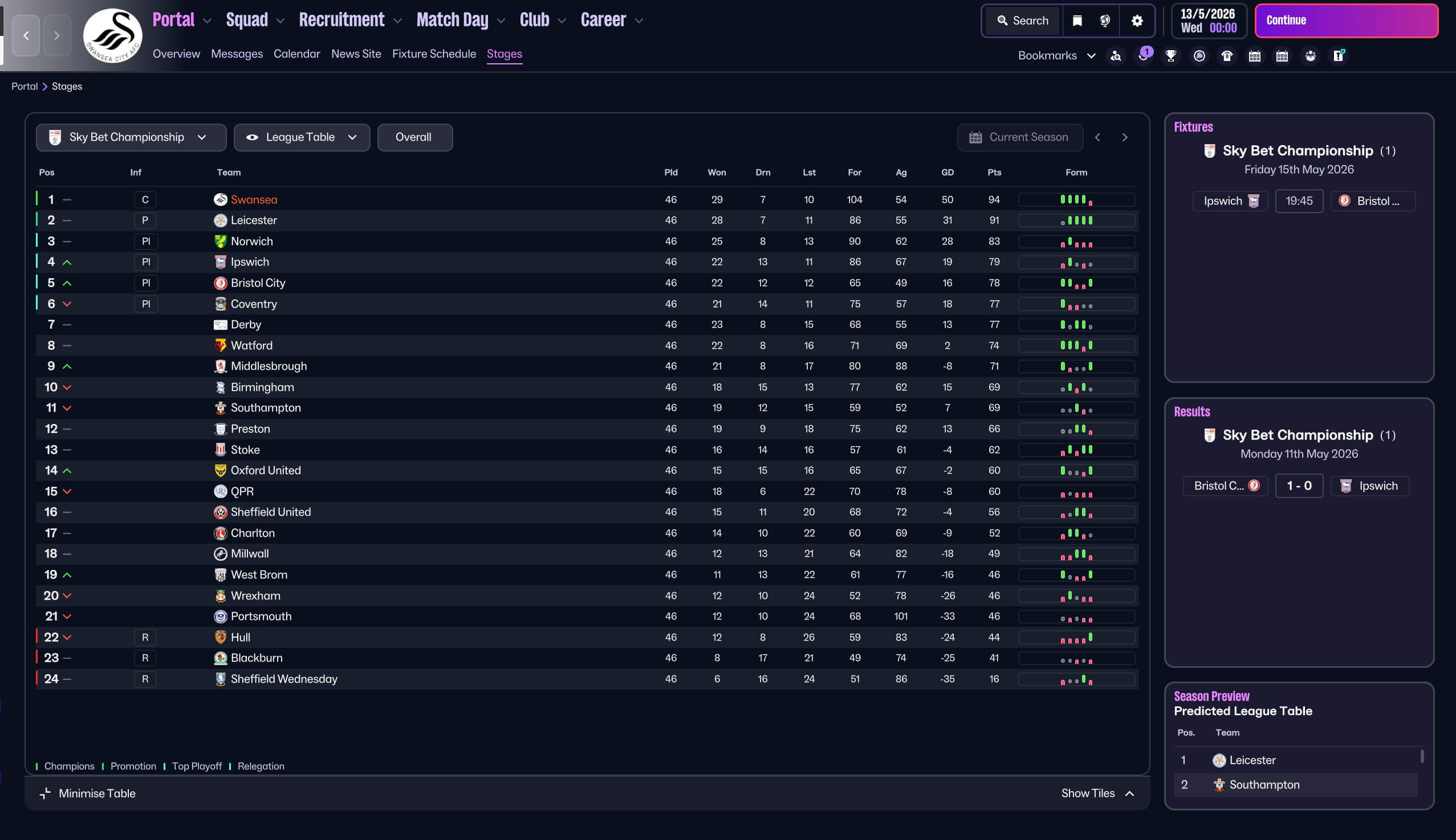Click the globe world icon

[x=1105, y=21]
